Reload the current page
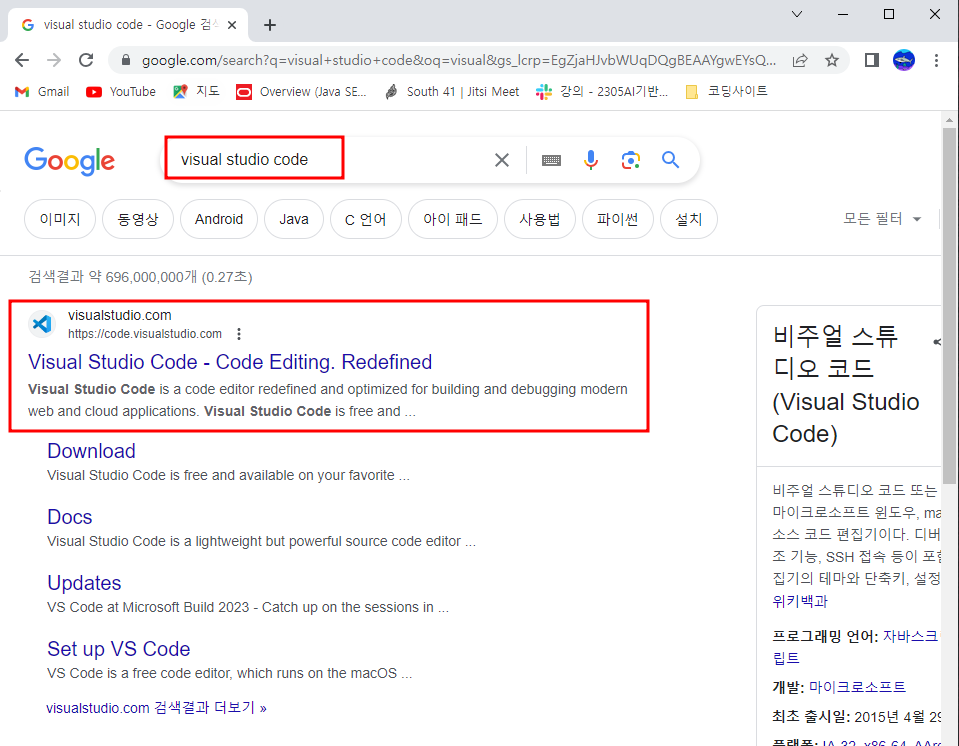 [x=86, y=60]
